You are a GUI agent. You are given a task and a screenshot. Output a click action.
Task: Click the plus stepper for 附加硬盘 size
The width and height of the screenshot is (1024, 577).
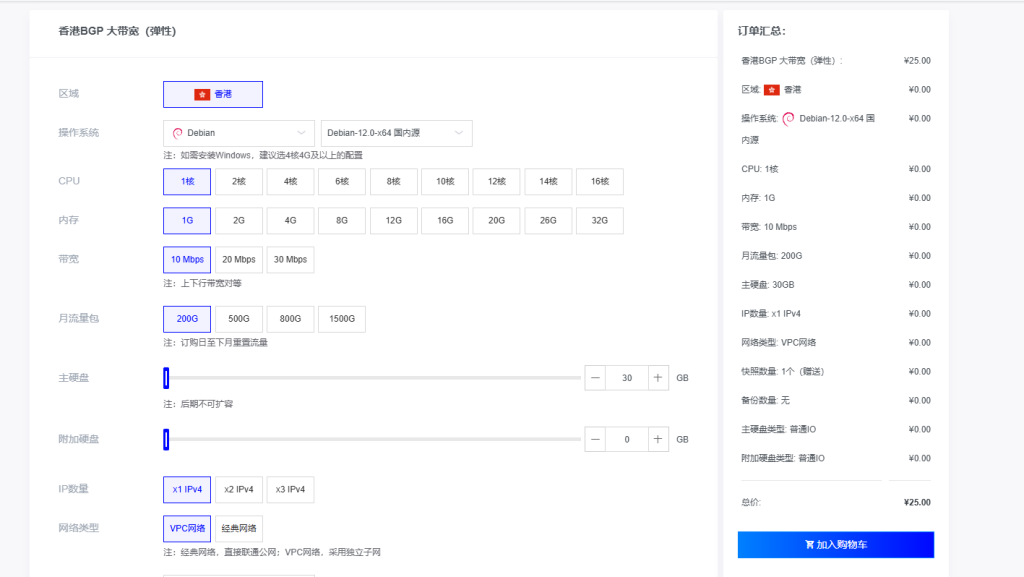point(657,438)
